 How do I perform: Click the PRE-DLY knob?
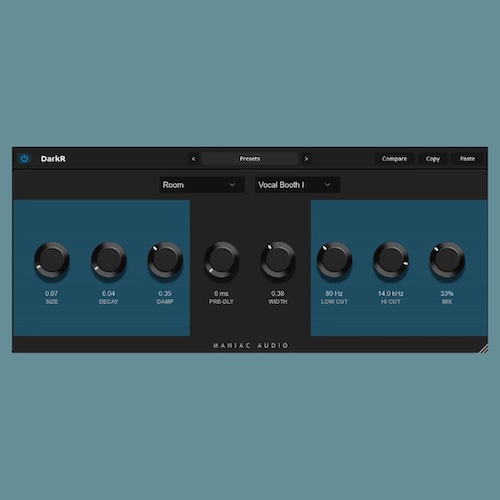click(x=221, y=260)
